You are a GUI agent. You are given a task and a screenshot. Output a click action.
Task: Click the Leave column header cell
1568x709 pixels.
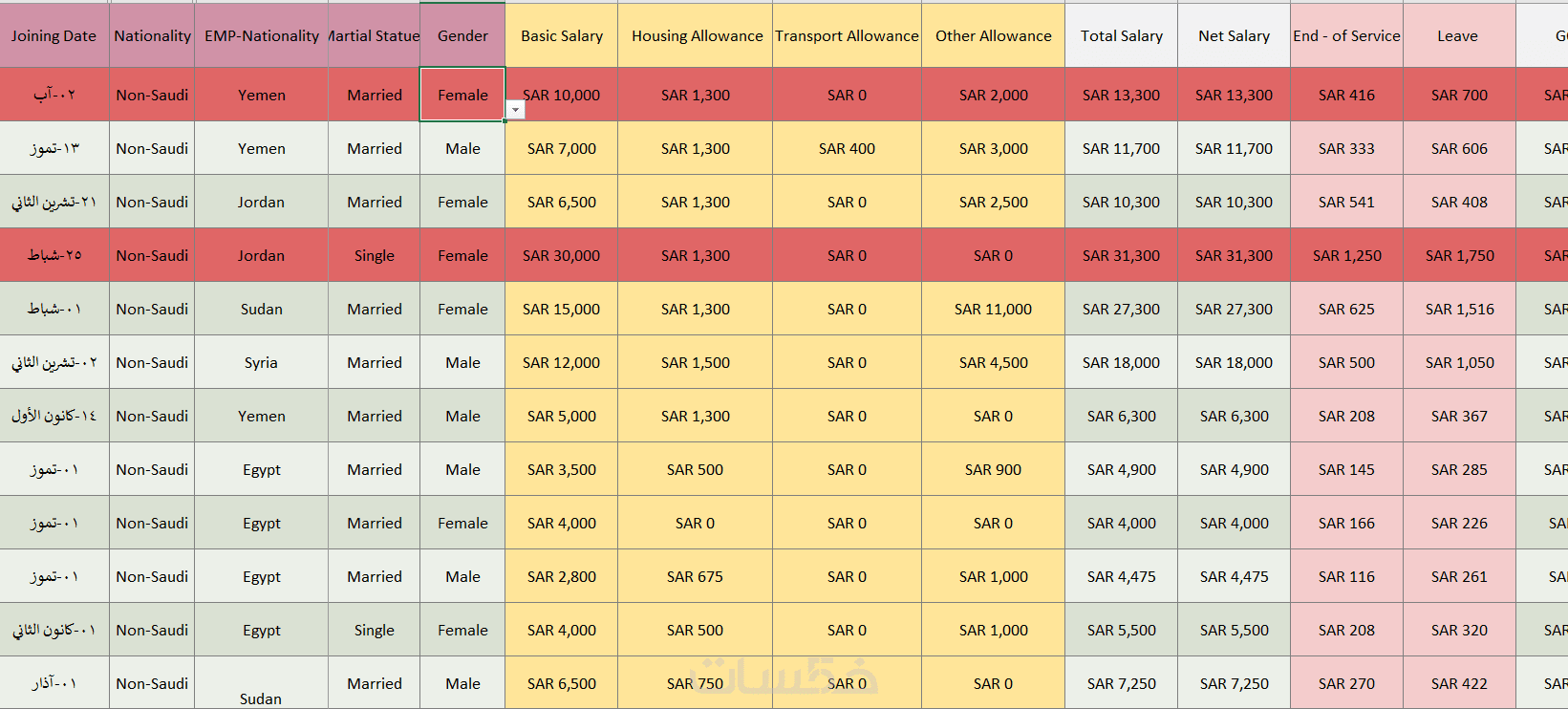1457,36
